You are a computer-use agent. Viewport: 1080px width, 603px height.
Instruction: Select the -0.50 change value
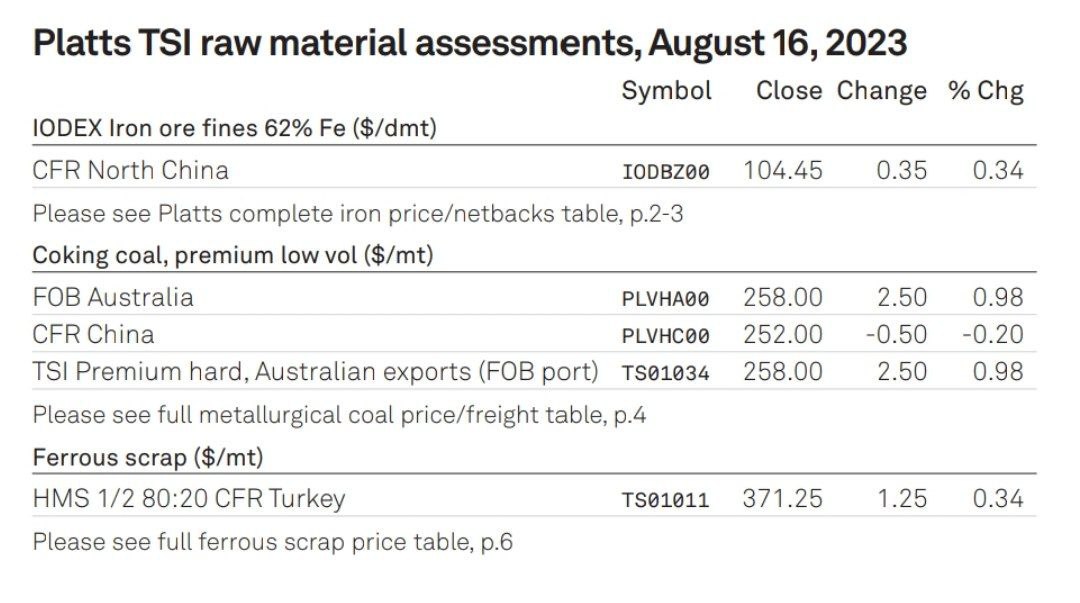[x=894, y=335]
